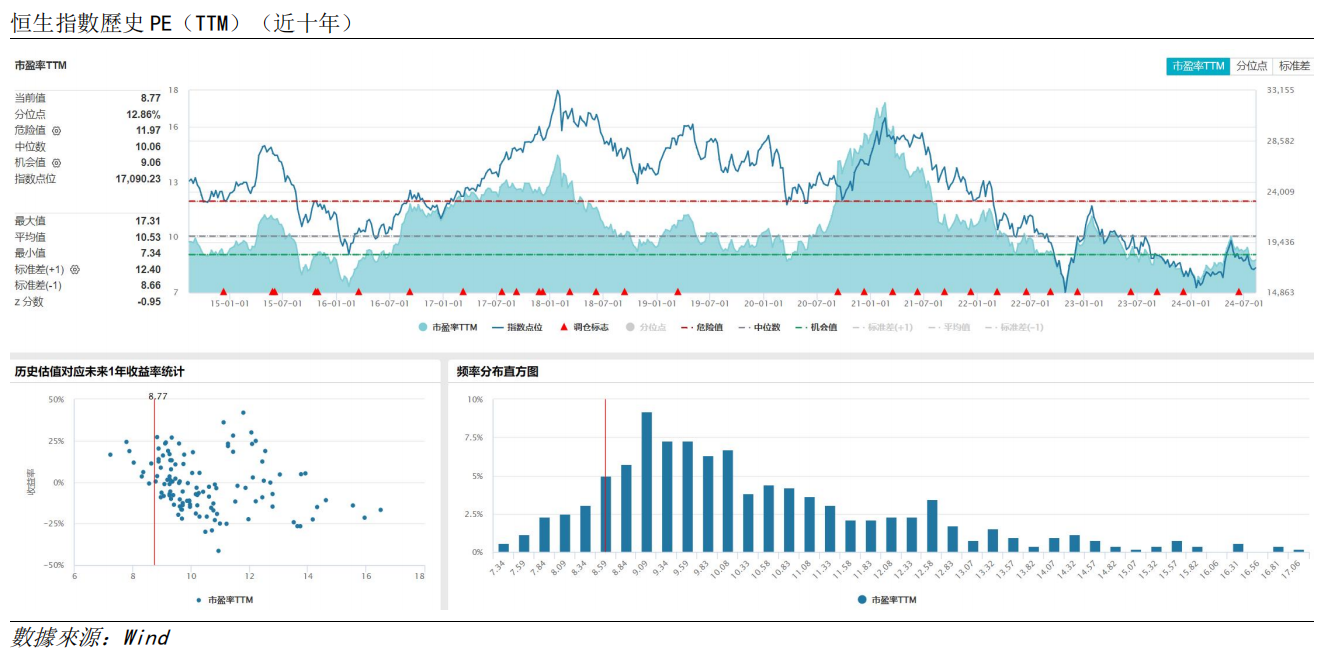Click the green 机会值 legend color marker

[x=800, y=327]
